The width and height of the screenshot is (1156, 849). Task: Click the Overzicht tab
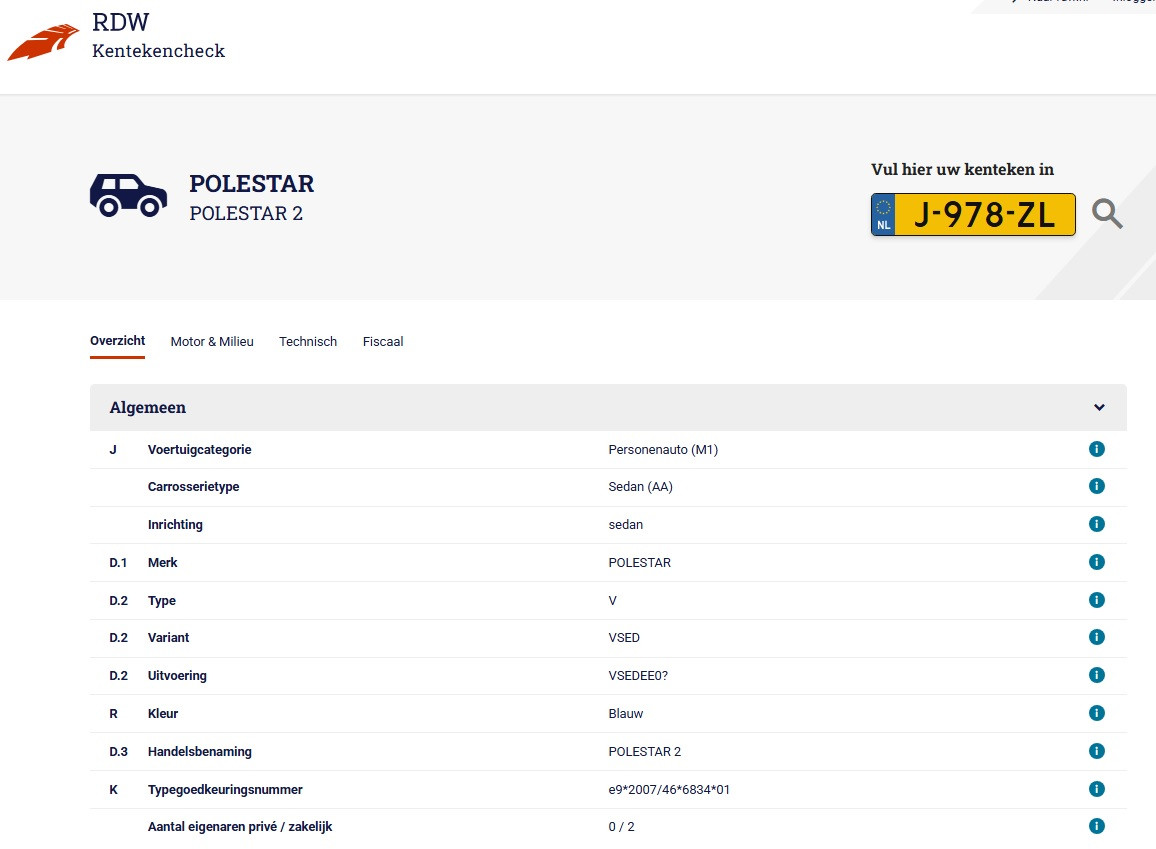[x=117, y=340]
